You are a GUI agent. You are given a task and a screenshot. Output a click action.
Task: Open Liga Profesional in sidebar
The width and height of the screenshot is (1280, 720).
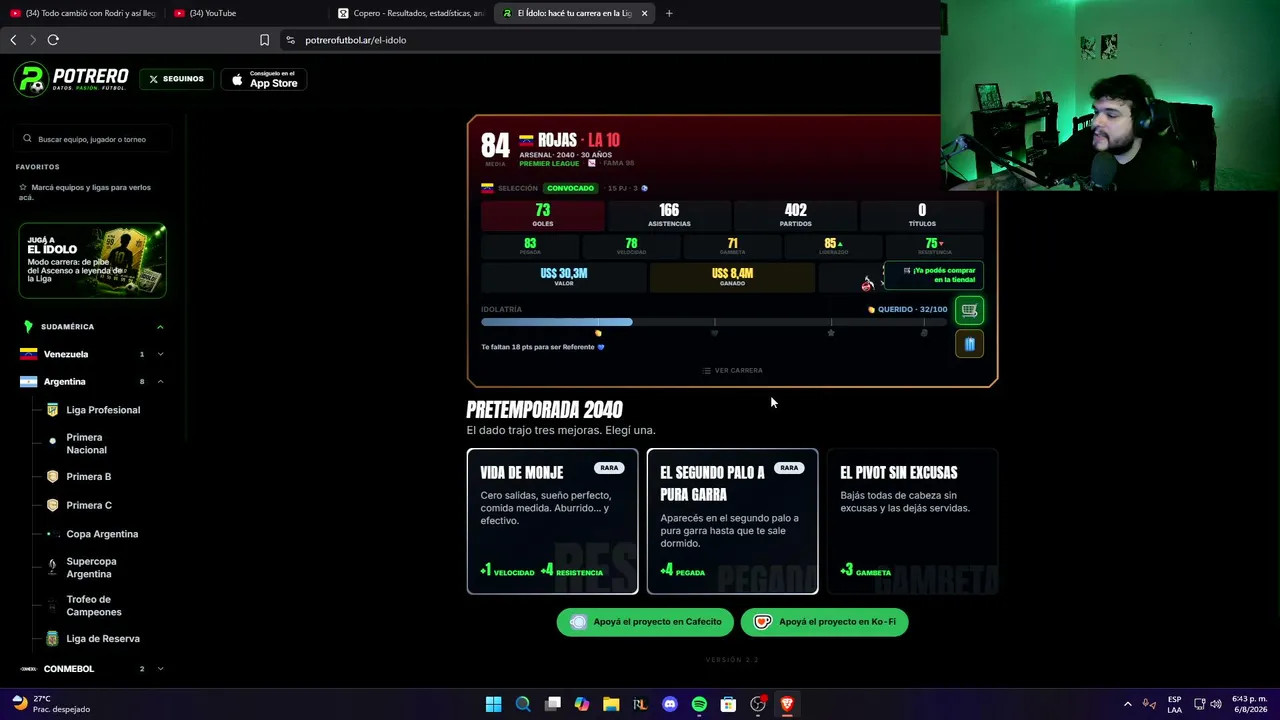click(103, 410)
